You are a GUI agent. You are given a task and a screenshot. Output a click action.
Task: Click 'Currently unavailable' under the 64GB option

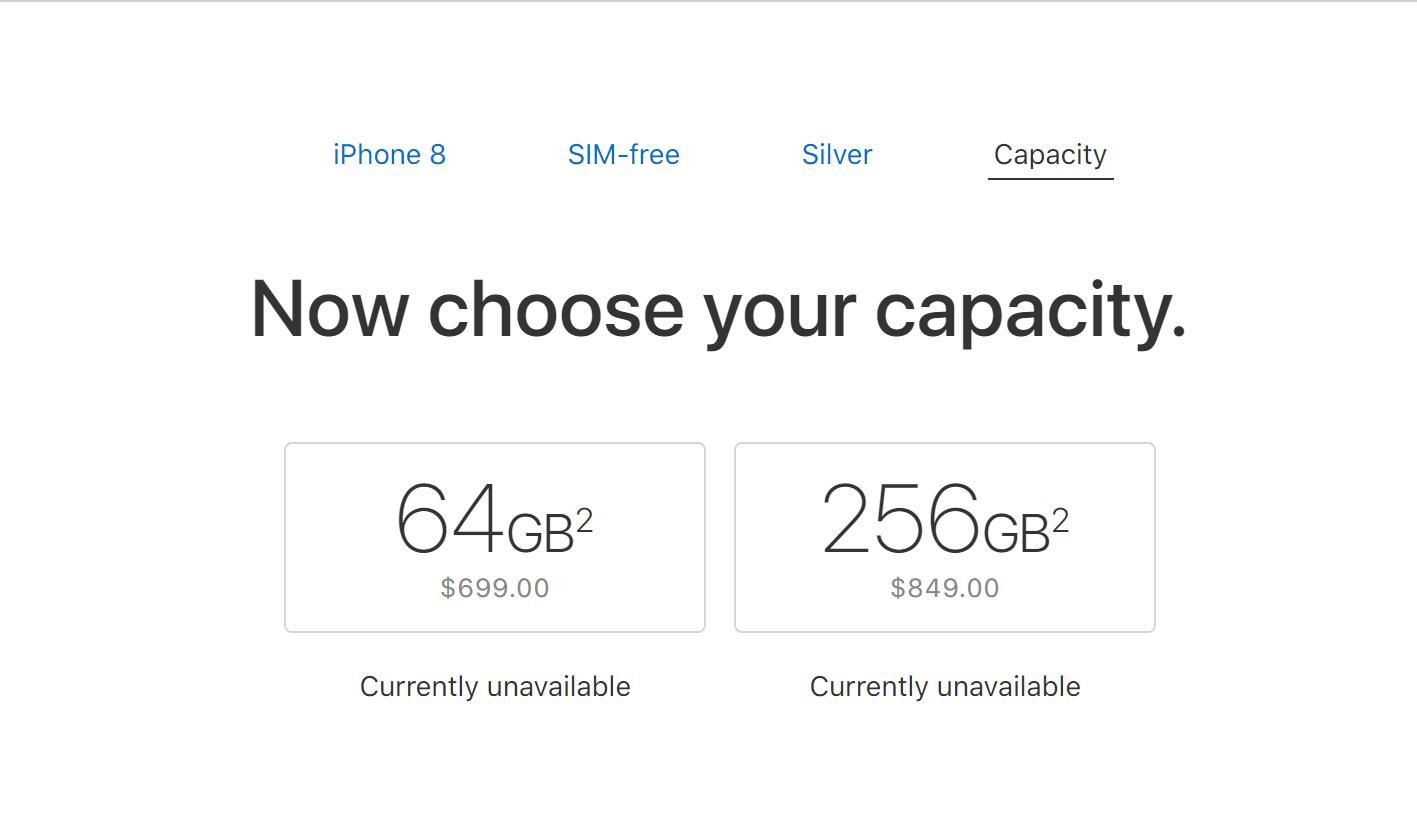click(x=495, y=687)
